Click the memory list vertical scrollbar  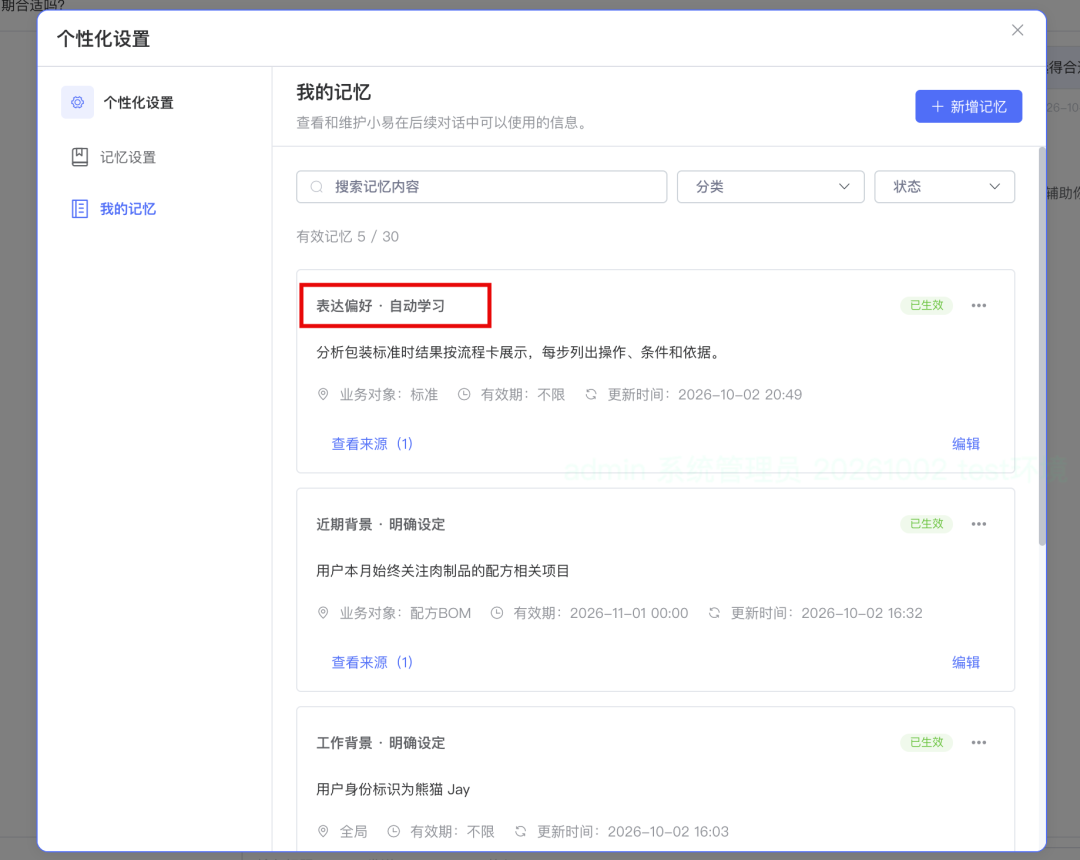[1041, 346]
